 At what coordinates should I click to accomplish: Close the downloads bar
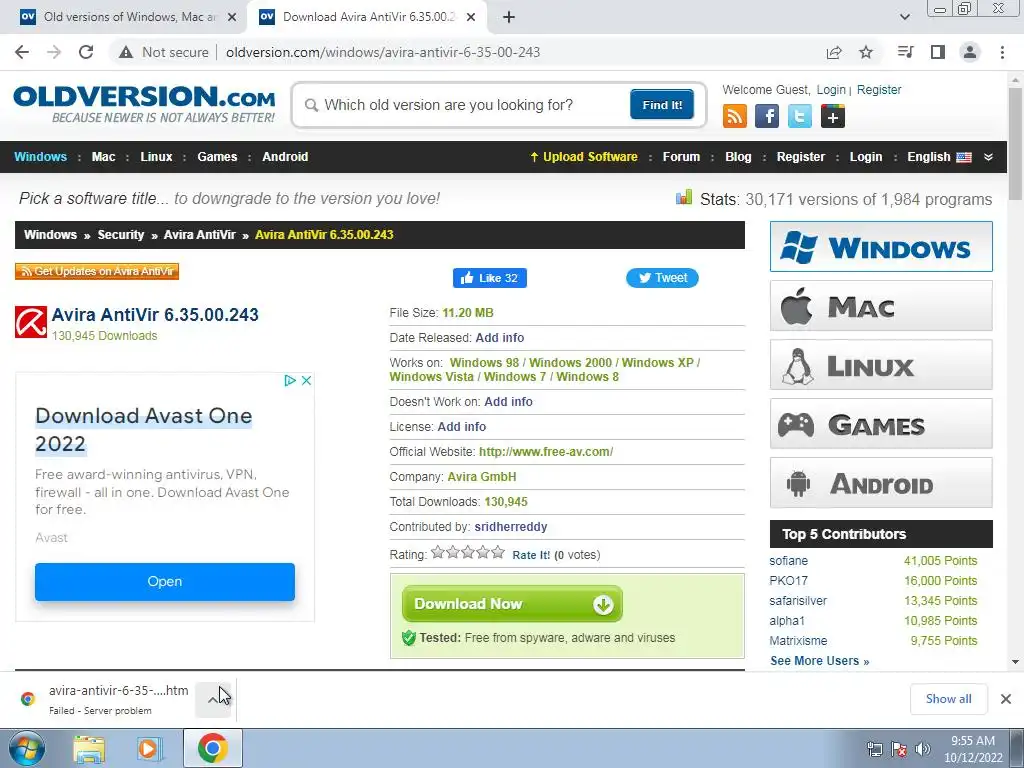click(1006, 699)
